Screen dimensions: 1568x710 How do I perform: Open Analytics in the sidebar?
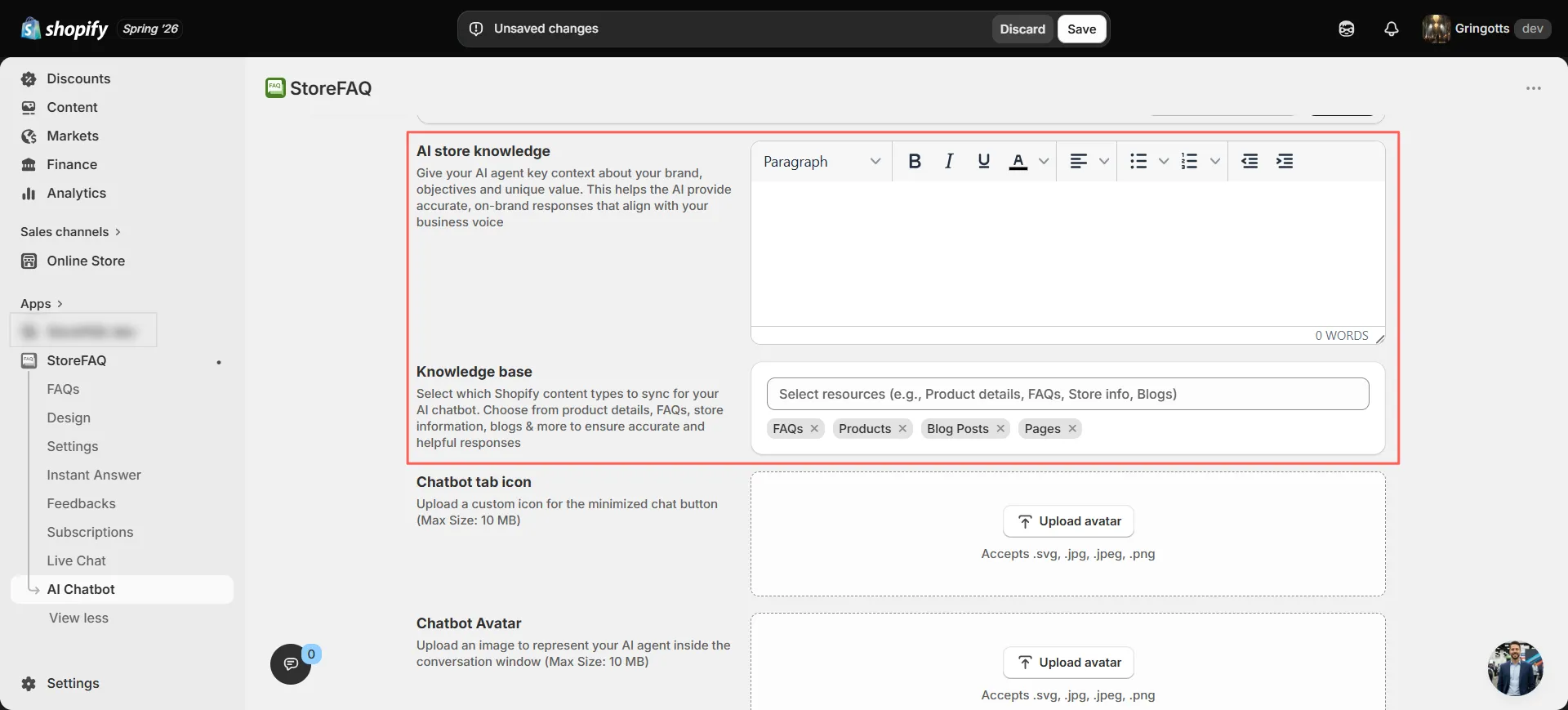coord(77,193)
